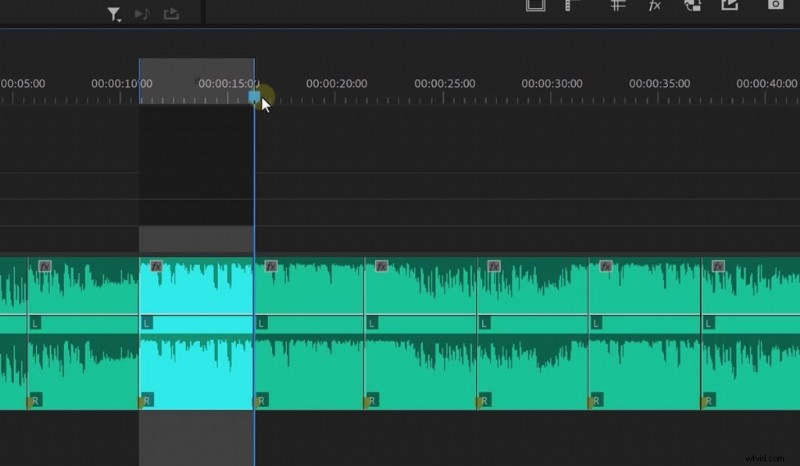This screenshot has width=800, height=466.
Task: Click the fx badge on the highlighted cyan clip
Action: pos(156,266)
